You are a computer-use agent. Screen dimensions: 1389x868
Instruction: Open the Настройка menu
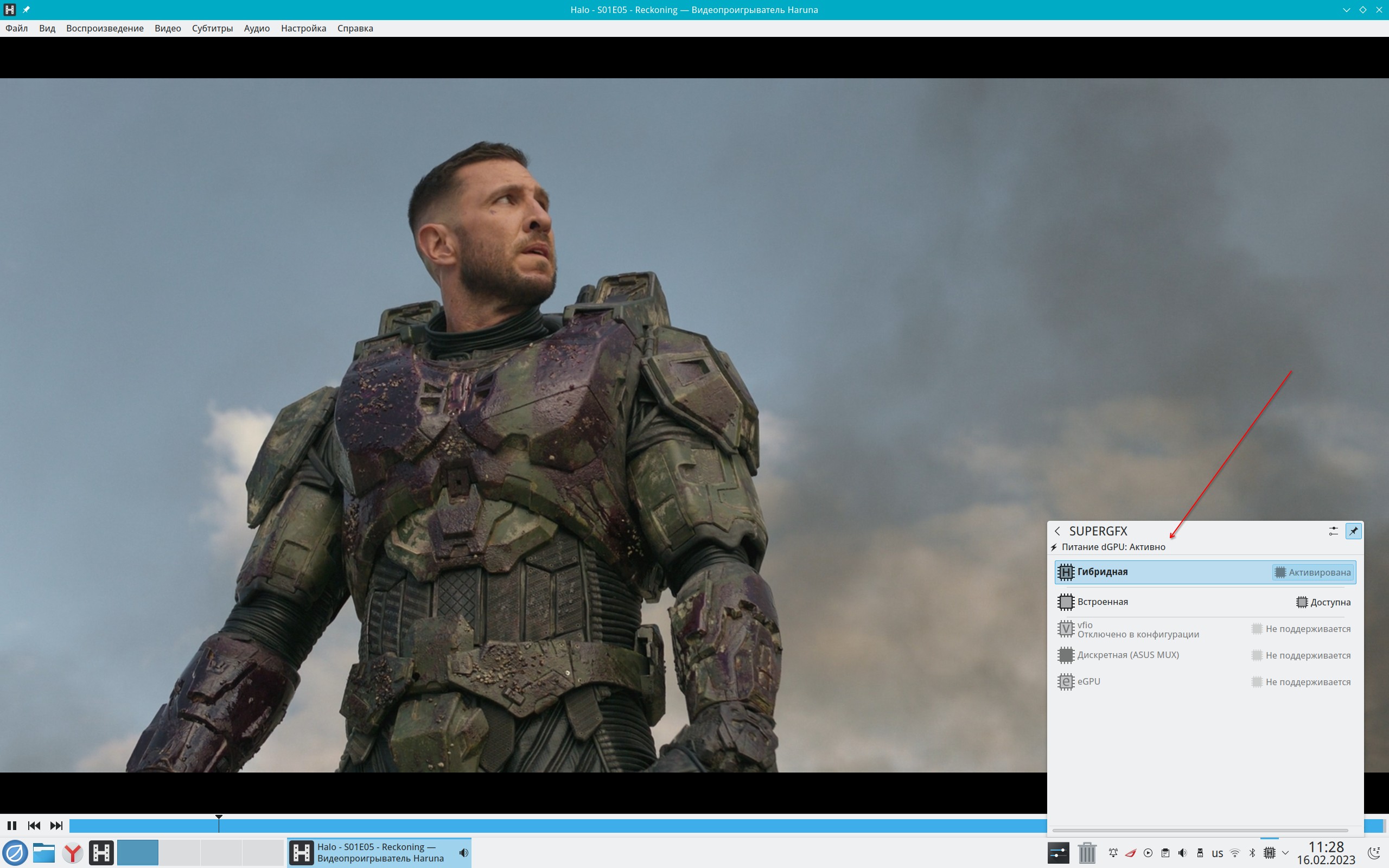303,28
